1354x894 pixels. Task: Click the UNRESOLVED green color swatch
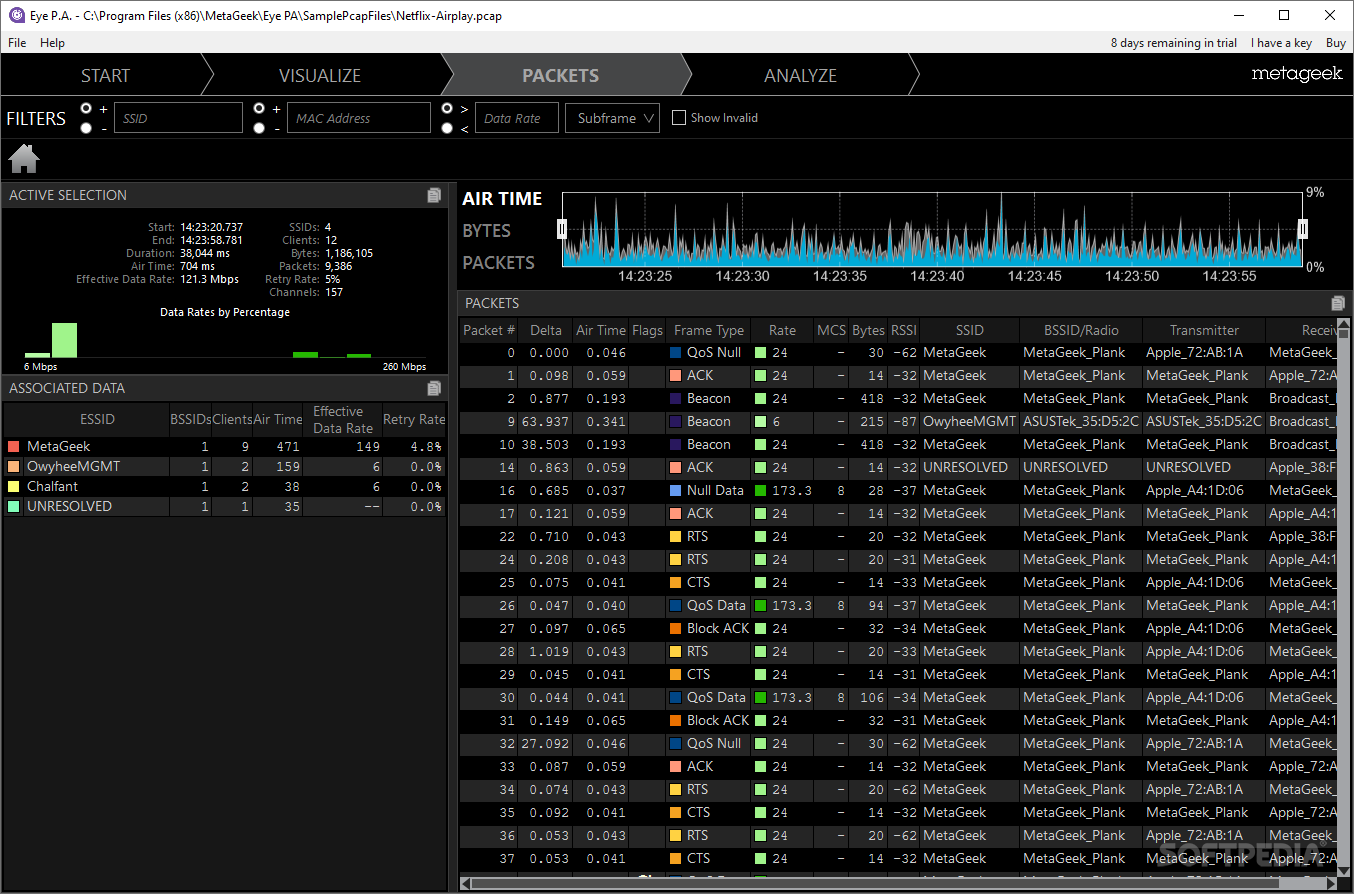tap(13, 507)
